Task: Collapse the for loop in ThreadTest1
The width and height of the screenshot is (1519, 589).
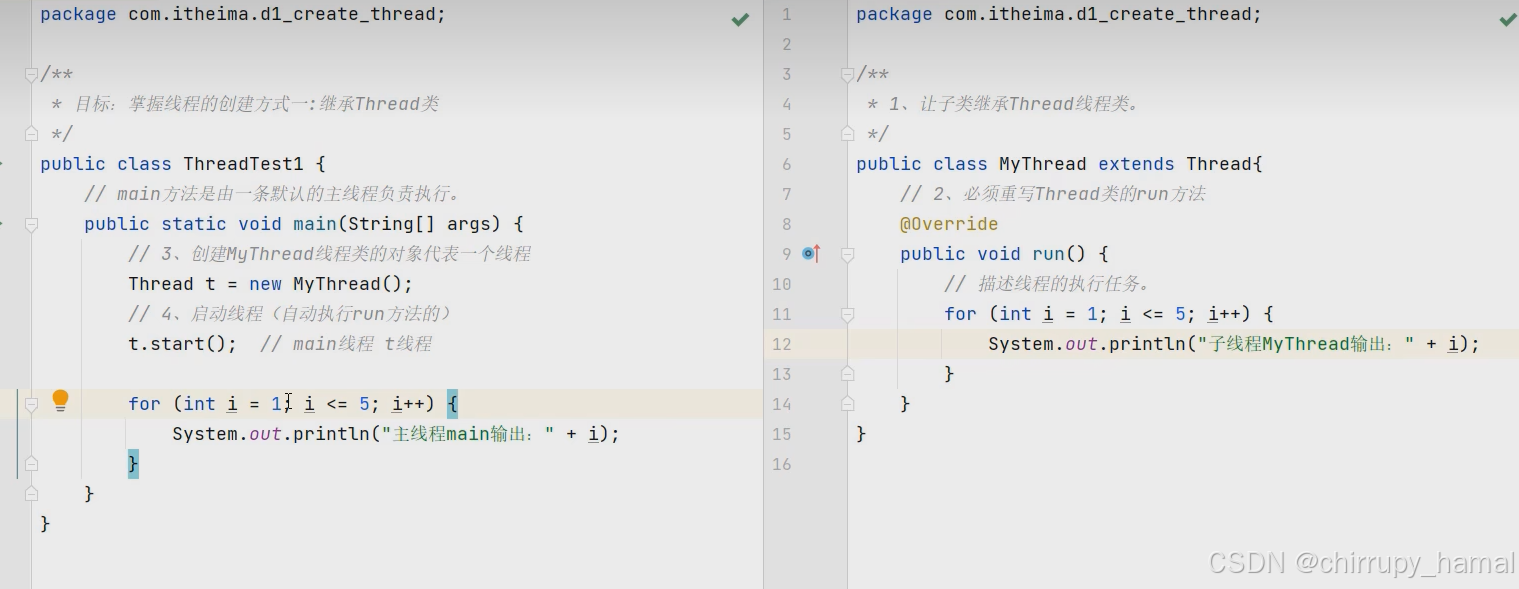Action: pyautogui.click(x=31, y=404)
